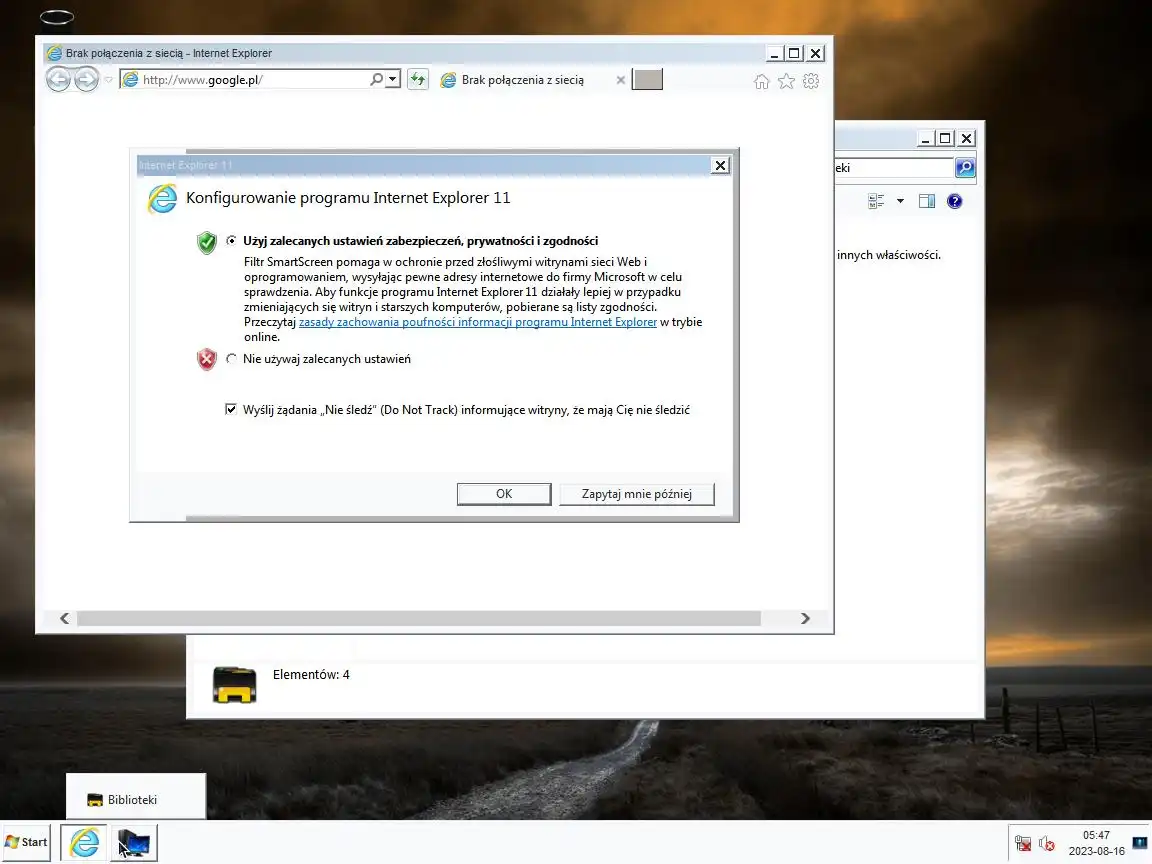
Task: Toggle the preview pane in Libraries window
Action: [926, 201]
